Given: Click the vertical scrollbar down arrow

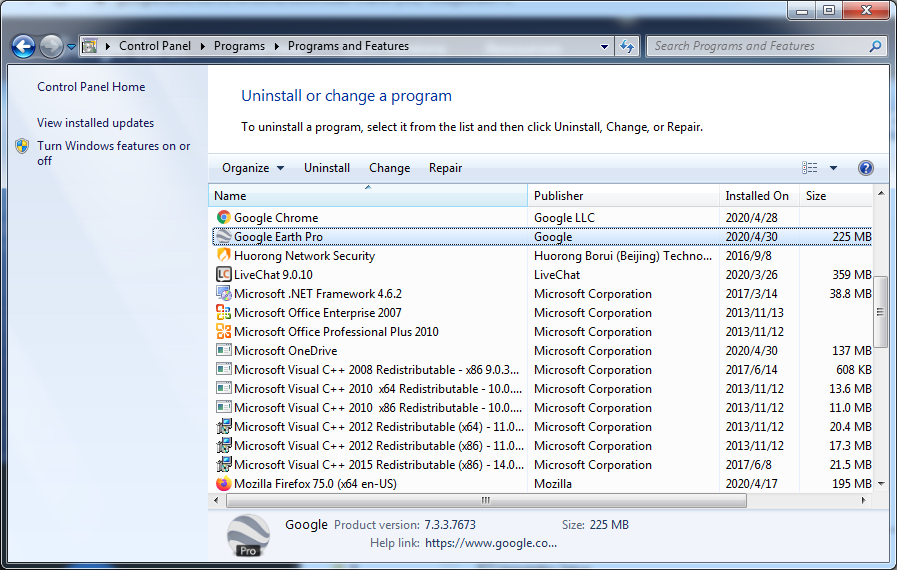Looking at the screenshot, I should [881, 484].
